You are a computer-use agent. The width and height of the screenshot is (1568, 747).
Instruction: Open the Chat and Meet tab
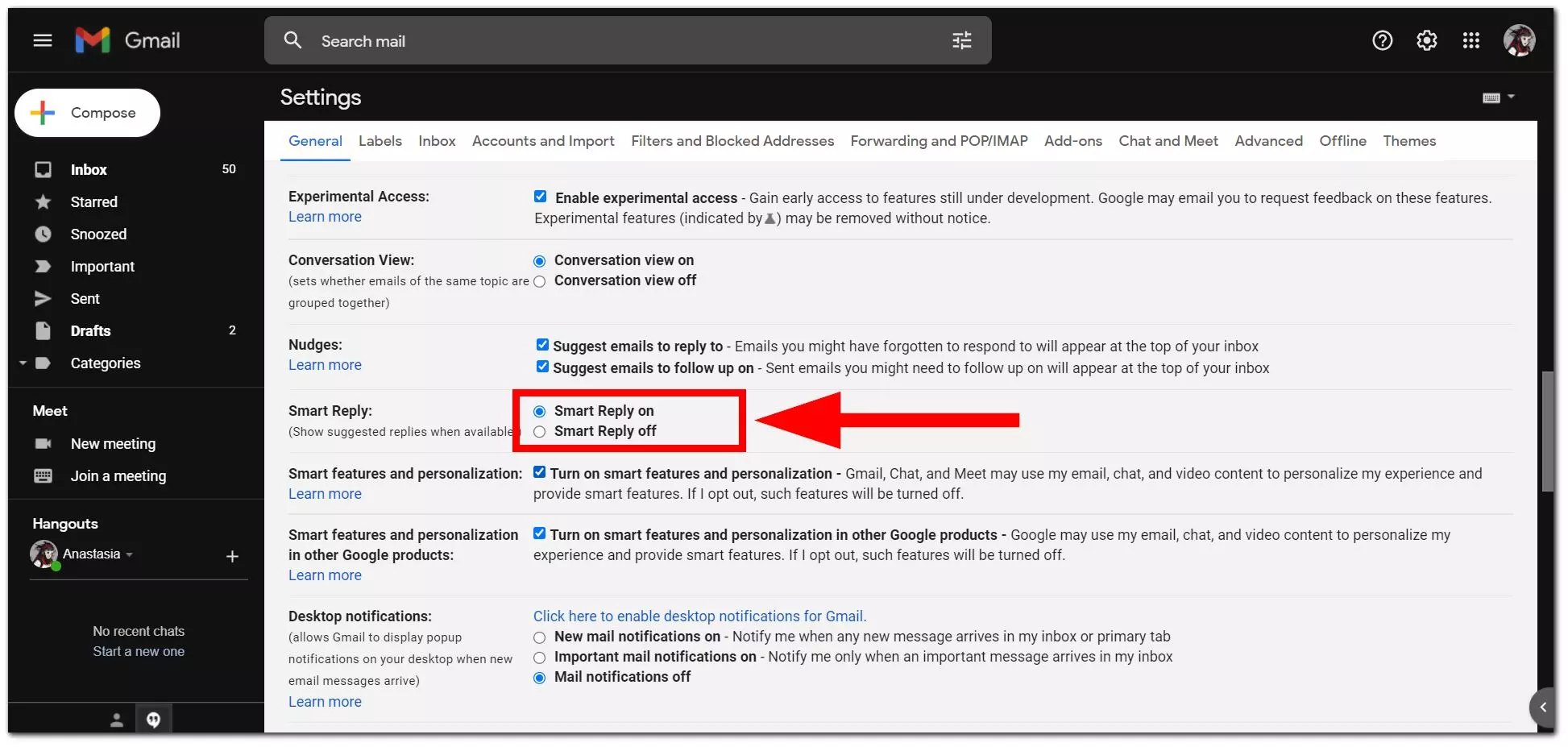pos(1168,141)
